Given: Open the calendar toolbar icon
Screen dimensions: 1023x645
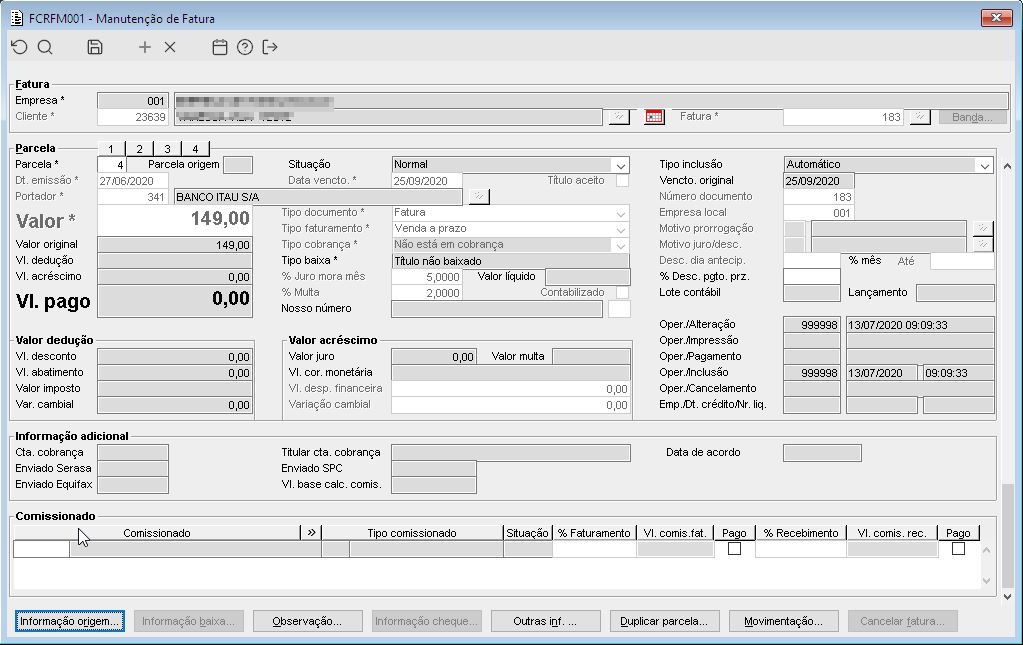Looking at the screenshot, I should [x=220, y=47].
